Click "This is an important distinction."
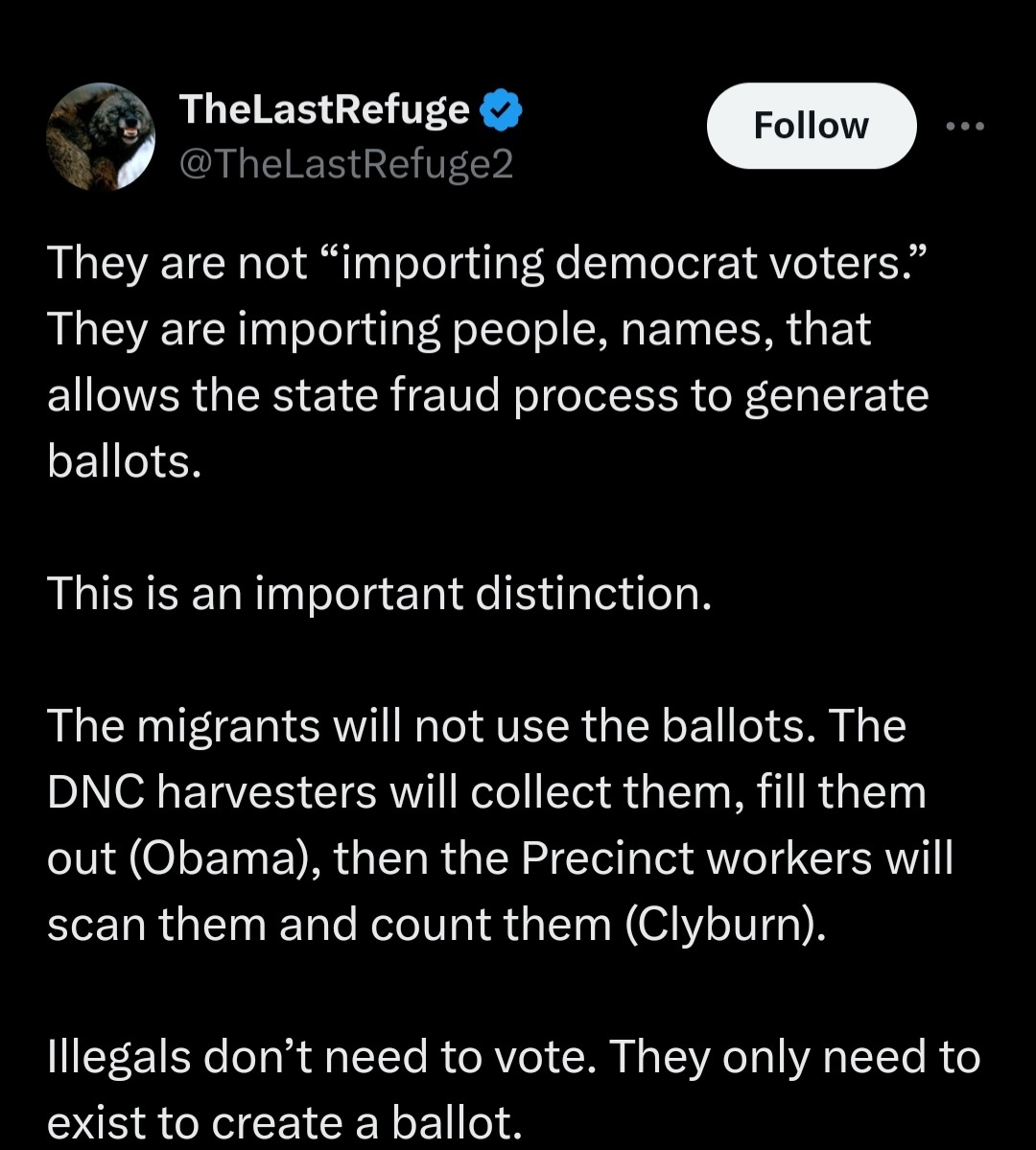The width and height of the screenshot is (1036, 1150). click(380, 595)
